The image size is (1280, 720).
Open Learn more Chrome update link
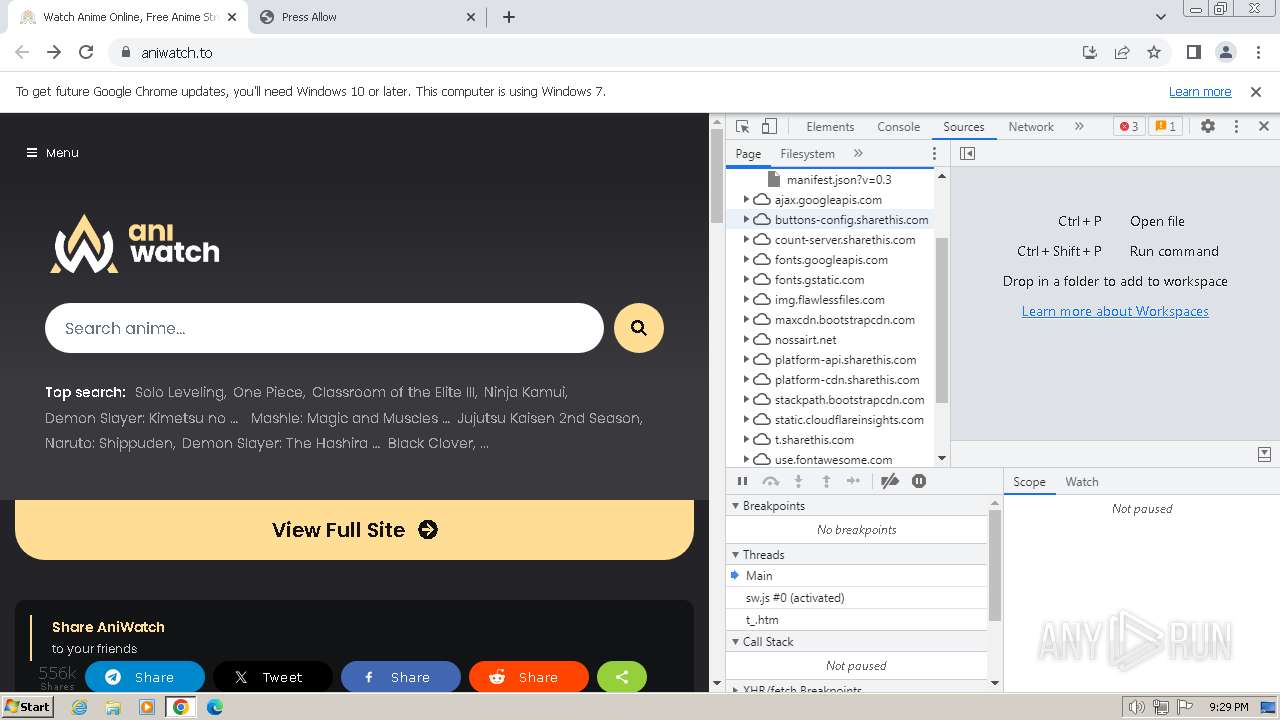point(1200,91)
